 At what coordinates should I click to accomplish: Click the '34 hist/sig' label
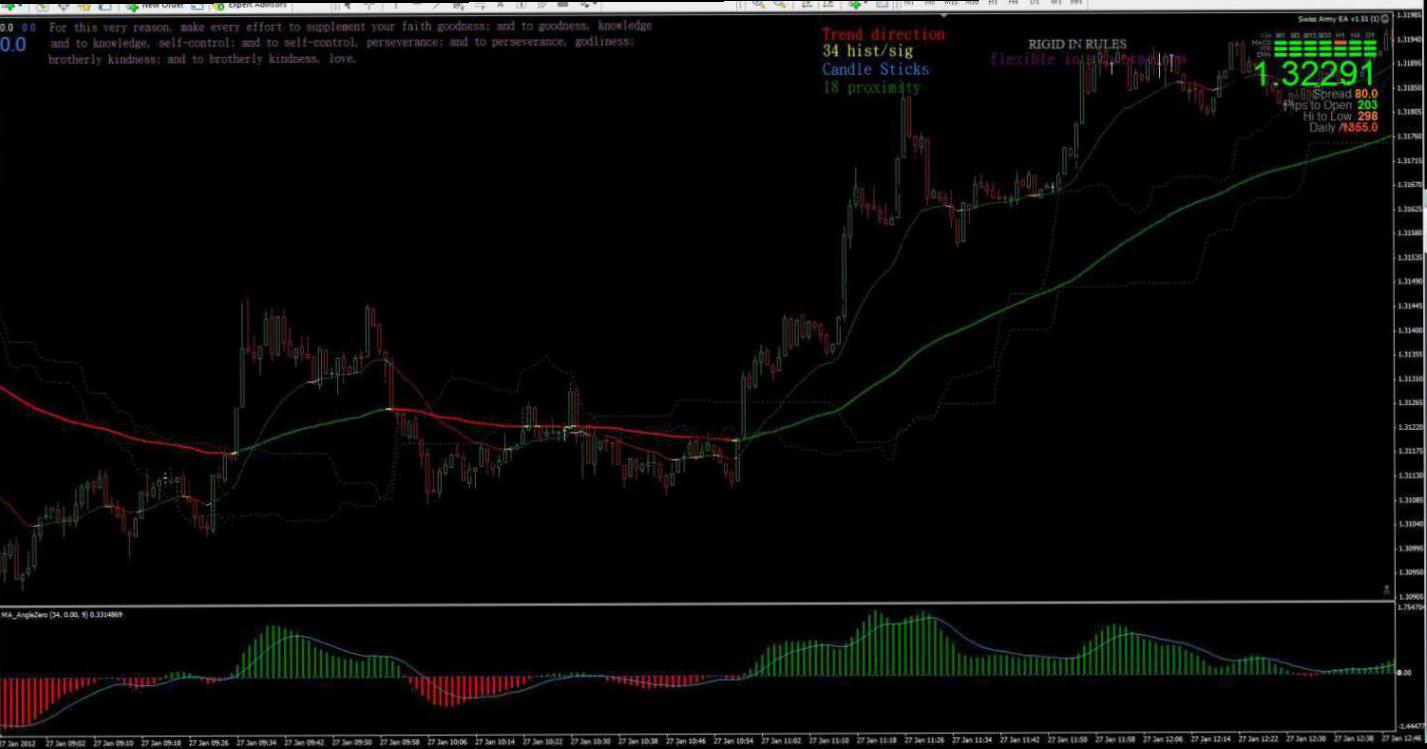[x=868, y=51]
